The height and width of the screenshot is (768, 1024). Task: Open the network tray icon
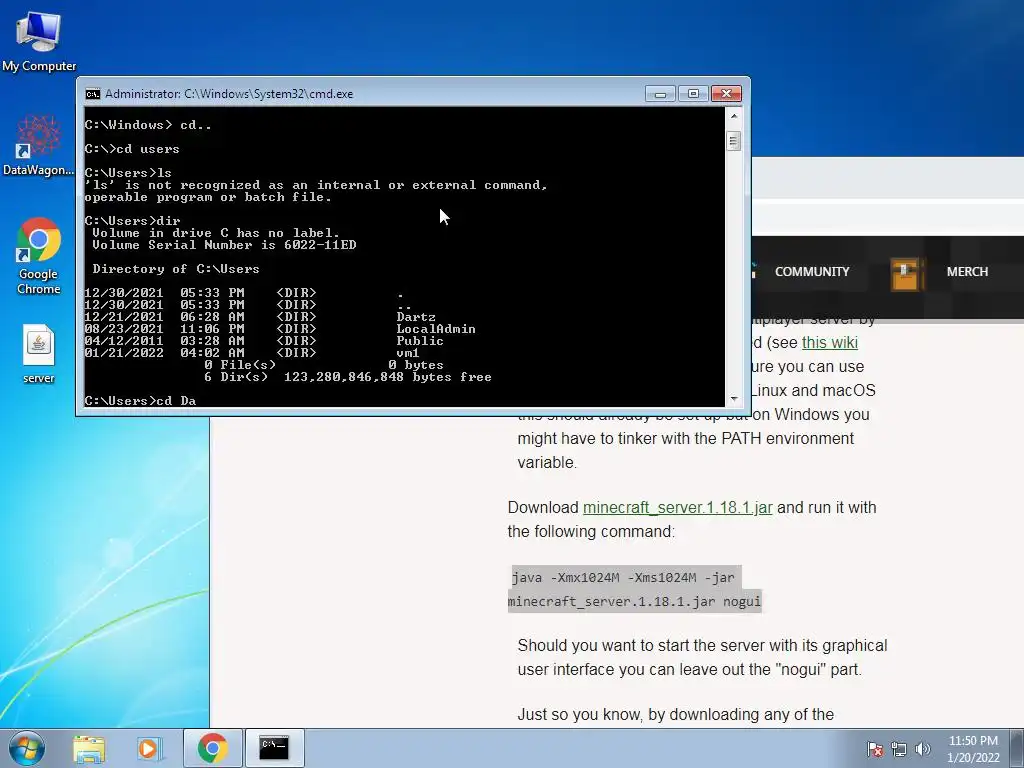(899, 749)
